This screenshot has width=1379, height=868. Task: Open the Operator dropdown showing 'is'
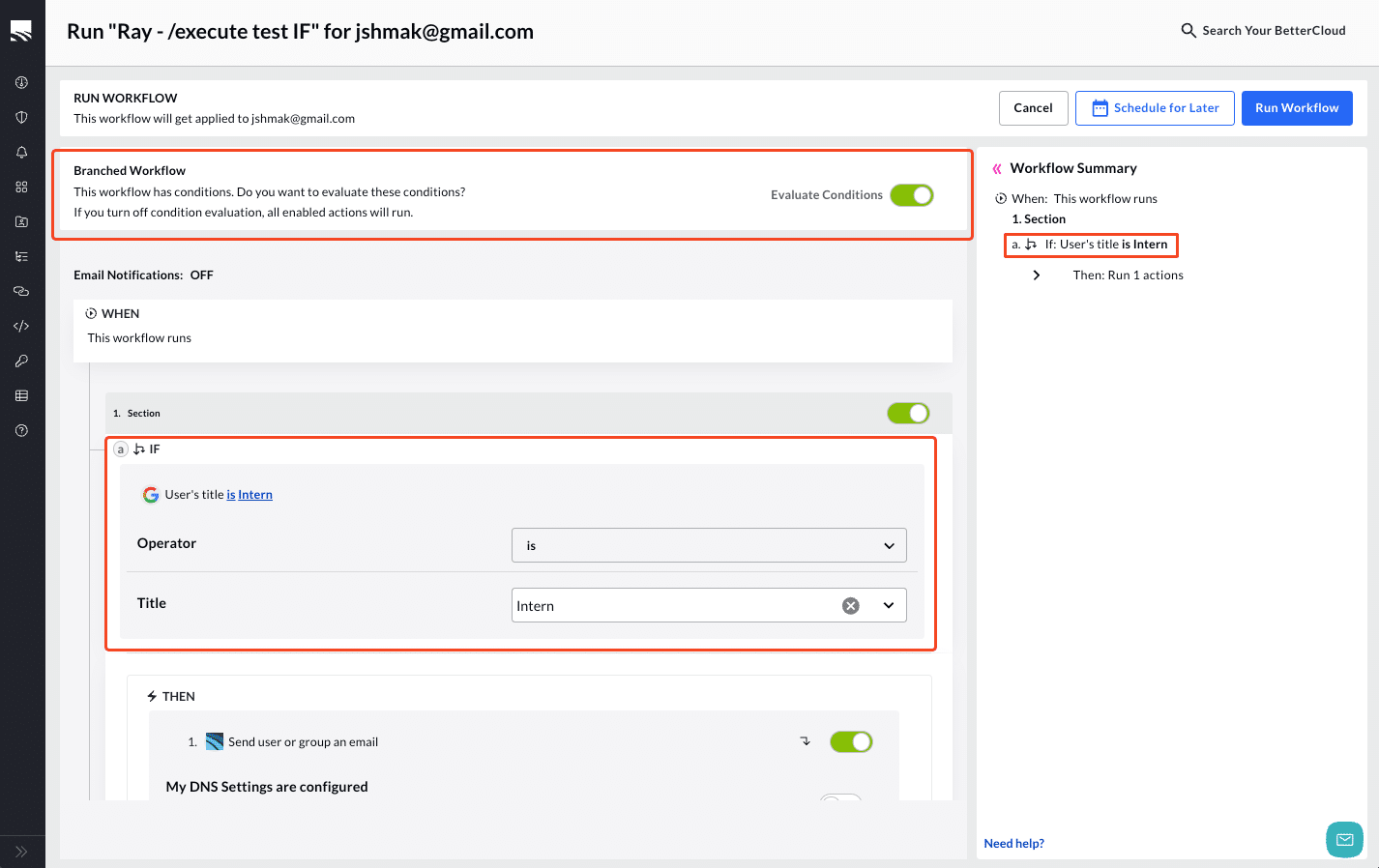[x=709, y=545]
